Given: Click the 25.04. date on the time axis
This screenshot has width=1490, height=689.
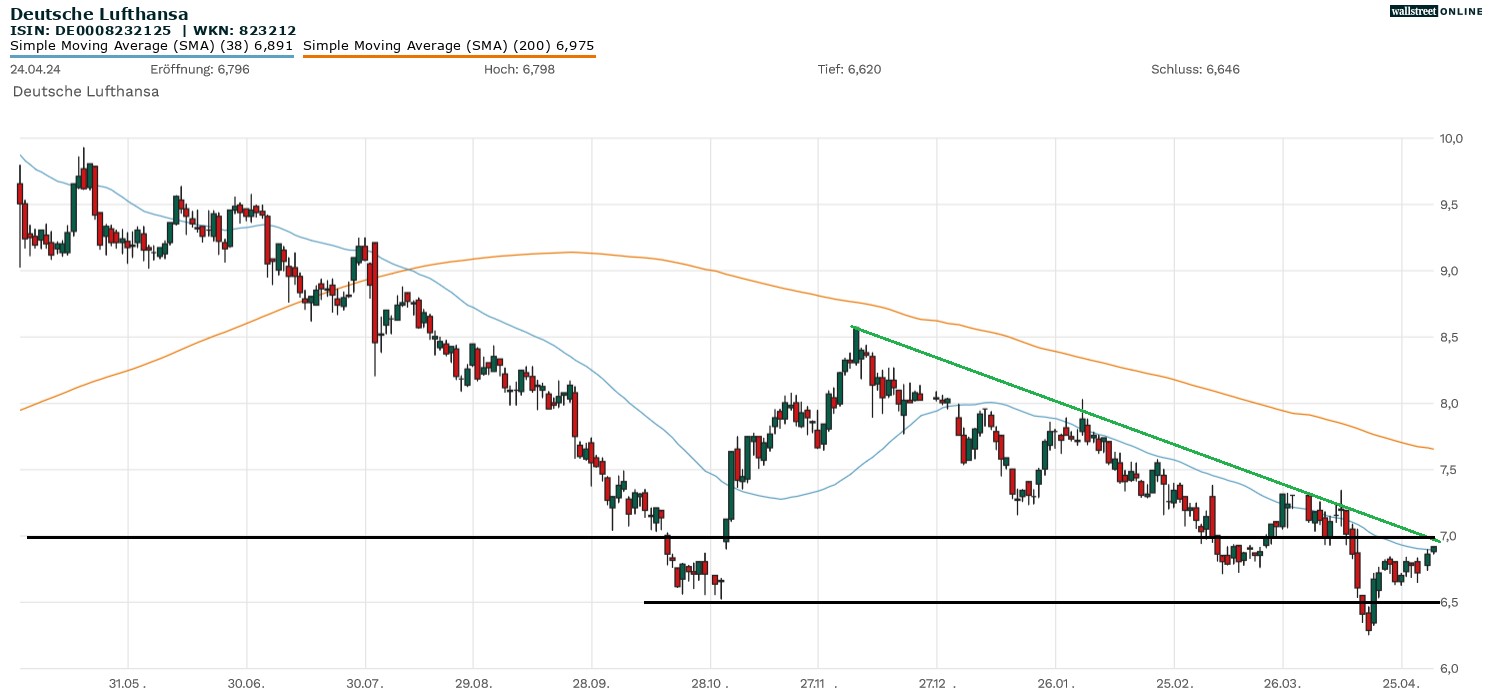Looking at the screenshot, I should 1402,683.
